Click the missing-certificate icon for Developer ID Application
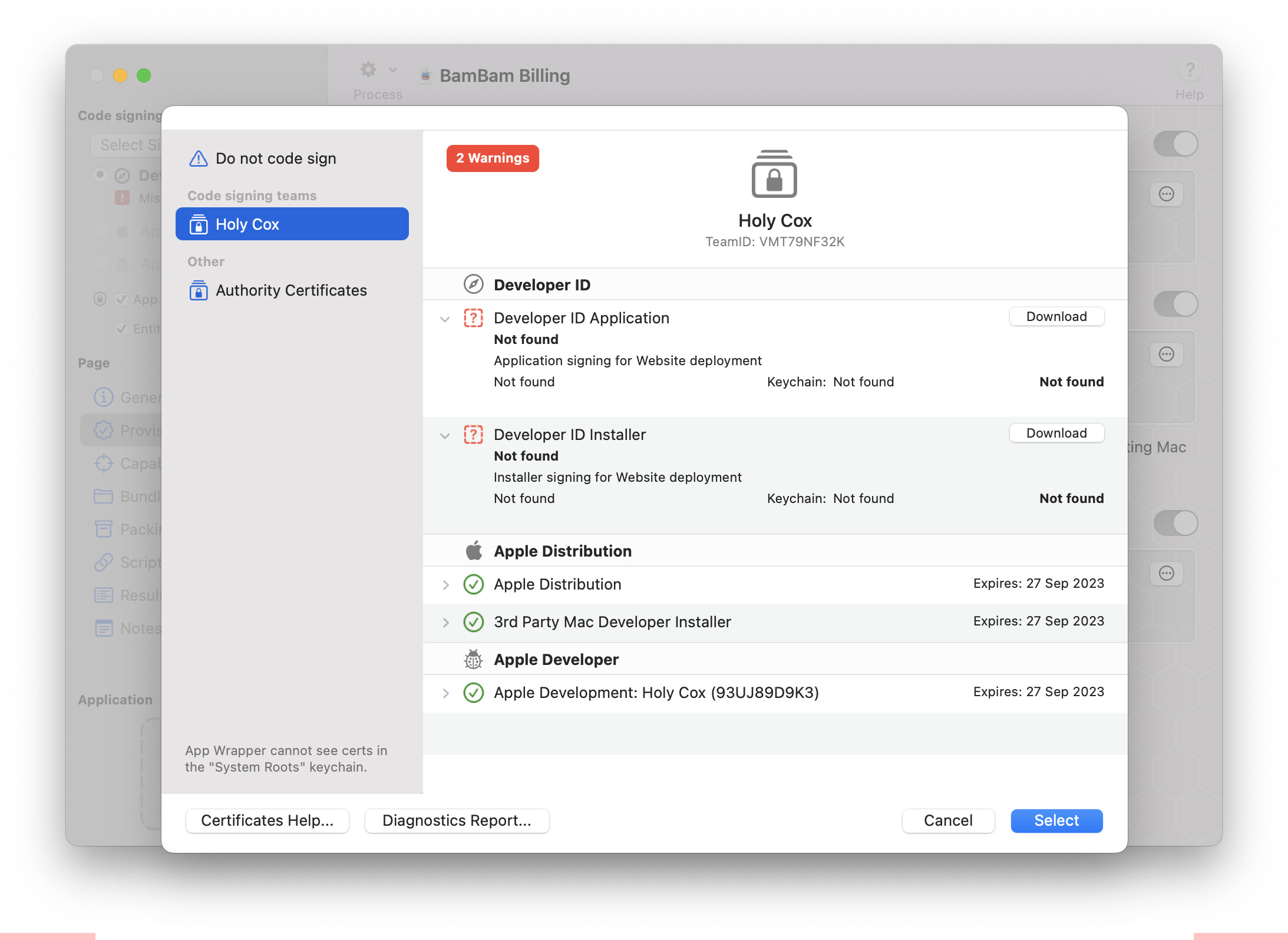 473,318
